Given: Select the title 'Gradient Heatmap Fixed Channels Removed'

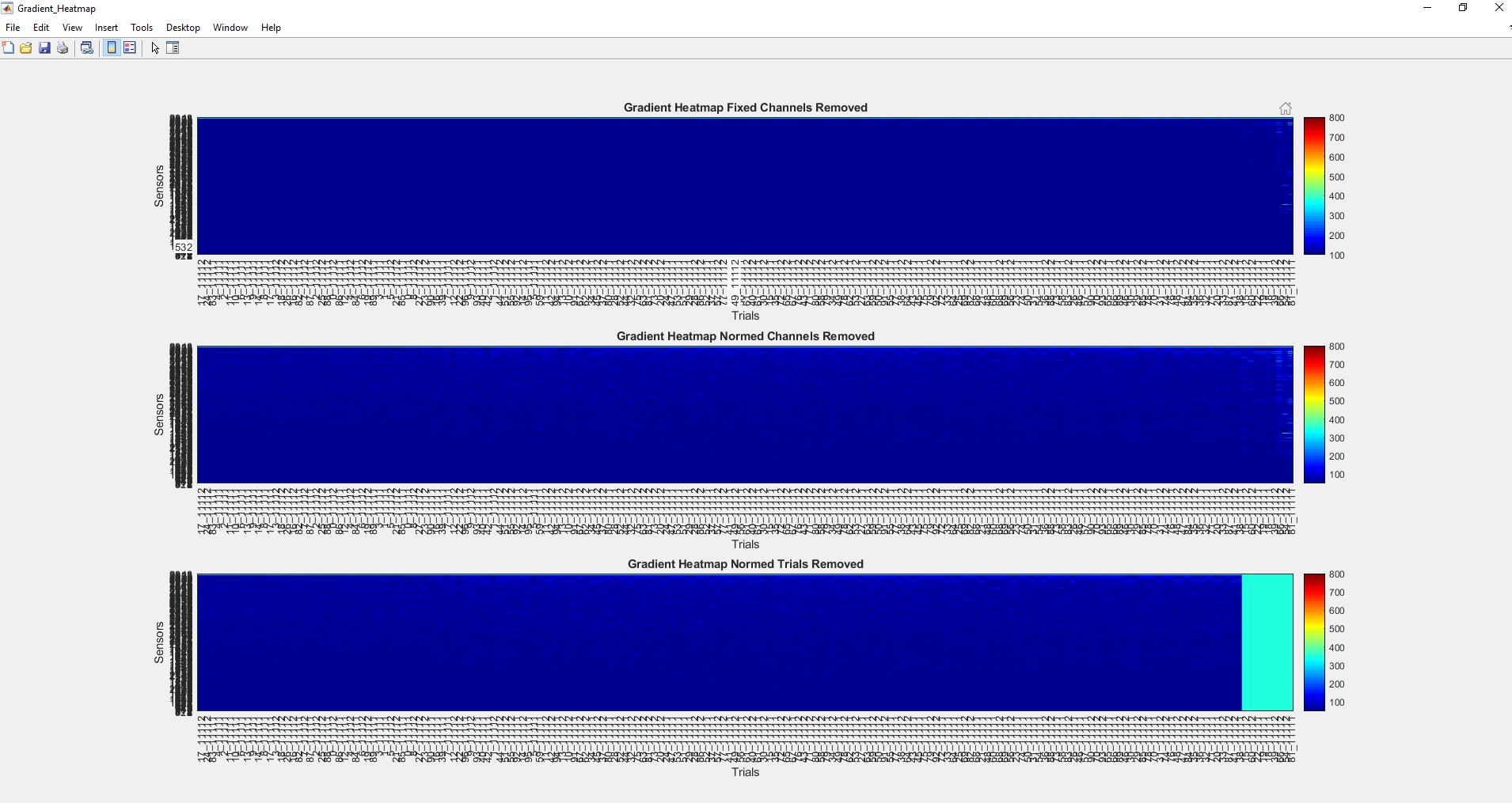Looking at the screenshot, I should 746,108.
